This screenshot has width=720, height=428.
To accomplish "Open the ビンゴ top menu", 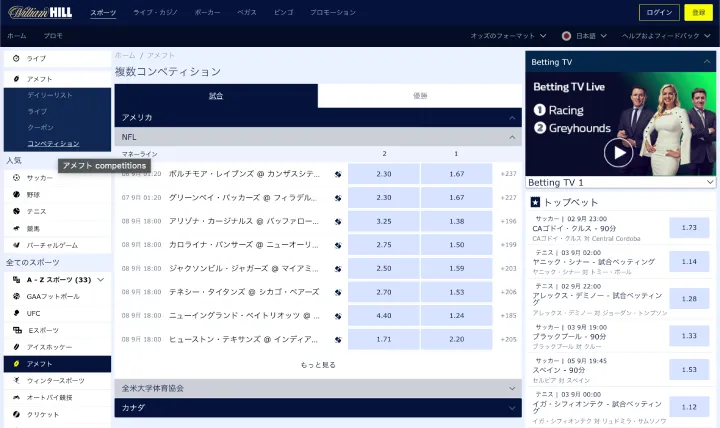I will point(283,12).
